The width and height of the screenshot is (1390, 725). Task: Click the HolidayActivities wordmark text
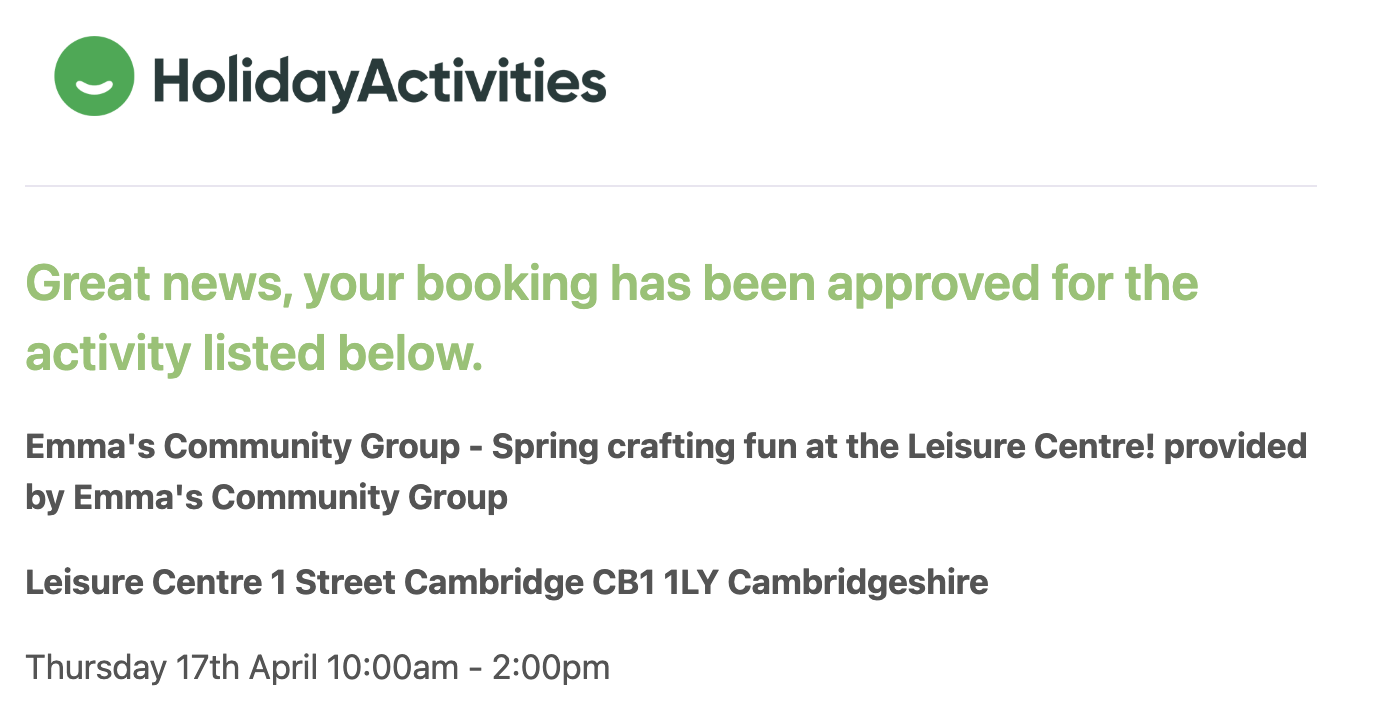click(379, 81)
